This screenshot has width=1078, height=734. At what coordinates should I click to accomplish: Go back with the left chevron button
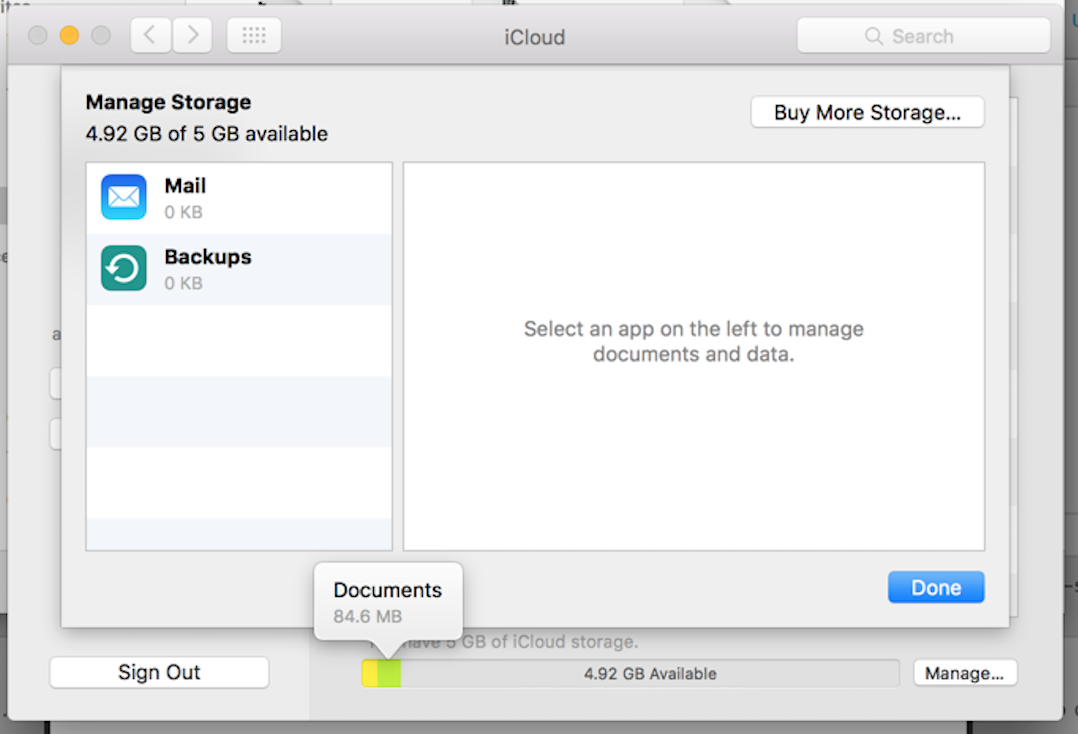click(x=151, y=35)
